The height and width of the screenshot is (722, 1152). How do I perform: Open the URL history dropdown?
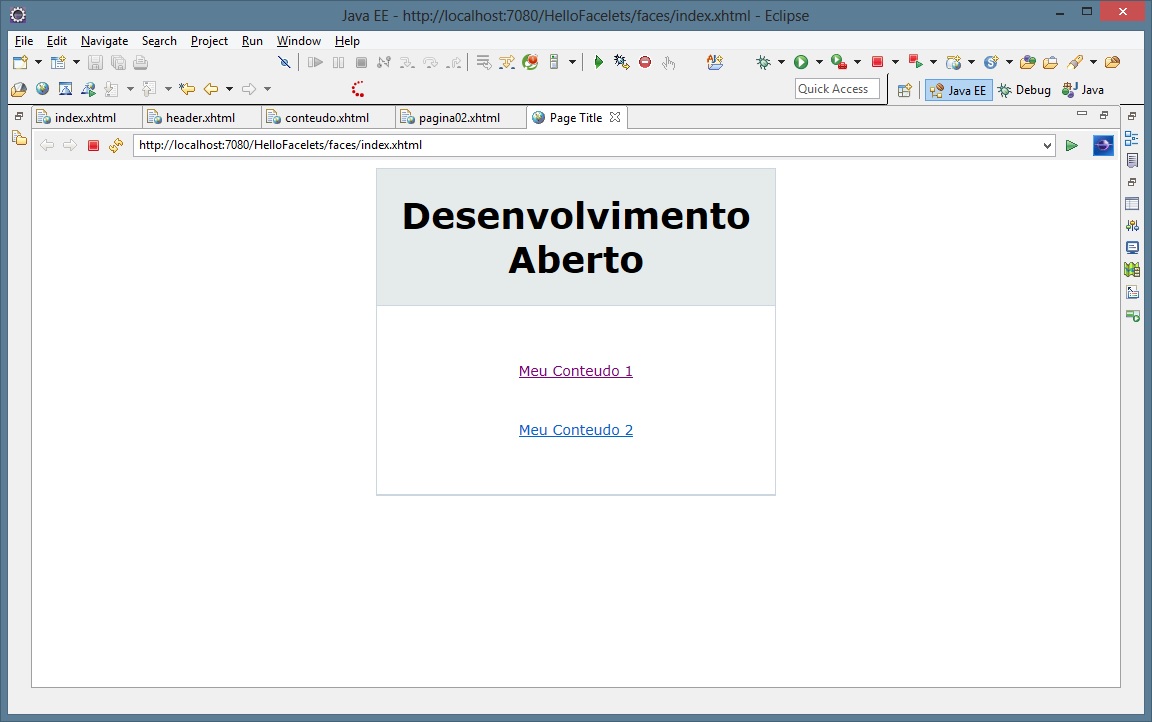tap(1047, 146)
